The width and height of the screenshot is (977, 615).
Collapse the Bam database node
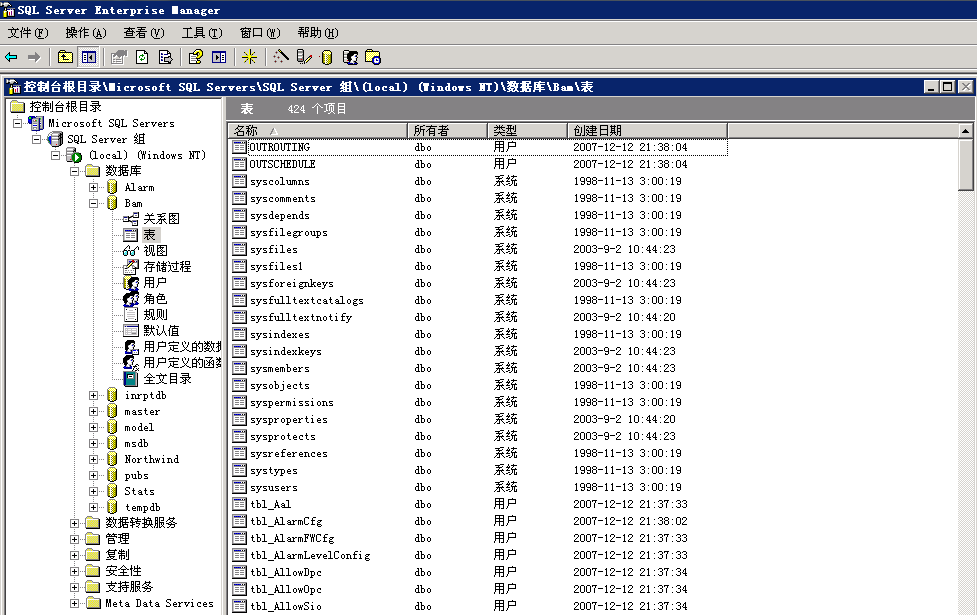(93, 203)
